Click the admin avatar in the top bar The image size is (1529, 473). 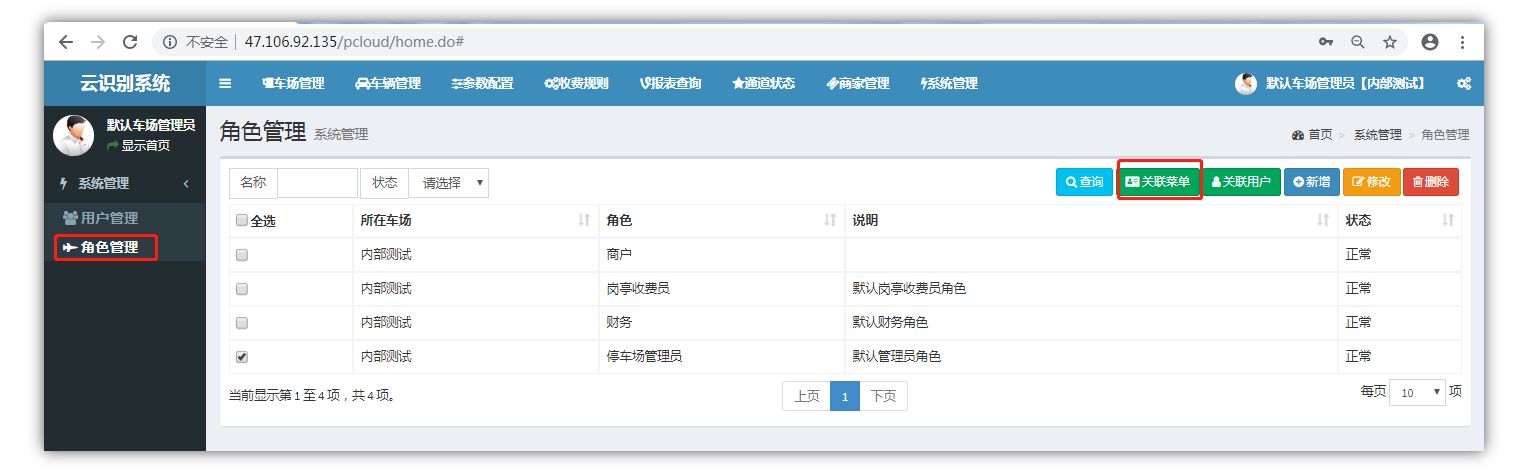pyautogui.click(x=1246, y=84)
